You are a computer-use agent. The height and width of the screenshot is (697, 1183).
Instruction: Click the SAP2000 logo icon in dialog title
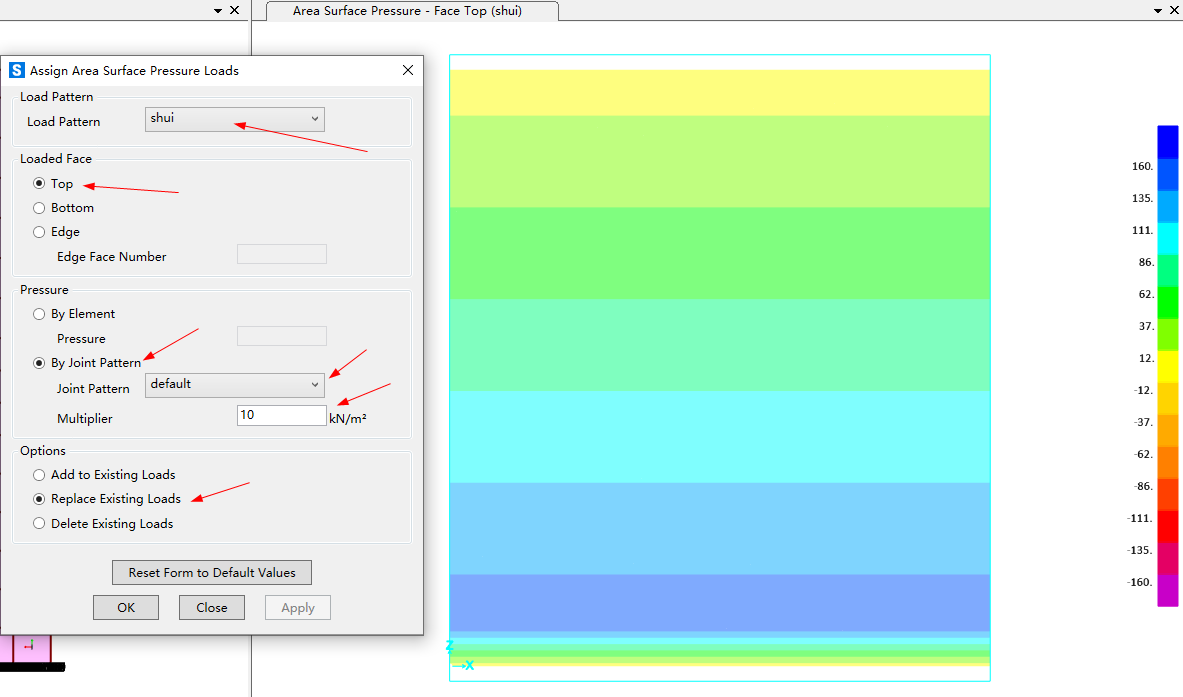pos(16,70)
